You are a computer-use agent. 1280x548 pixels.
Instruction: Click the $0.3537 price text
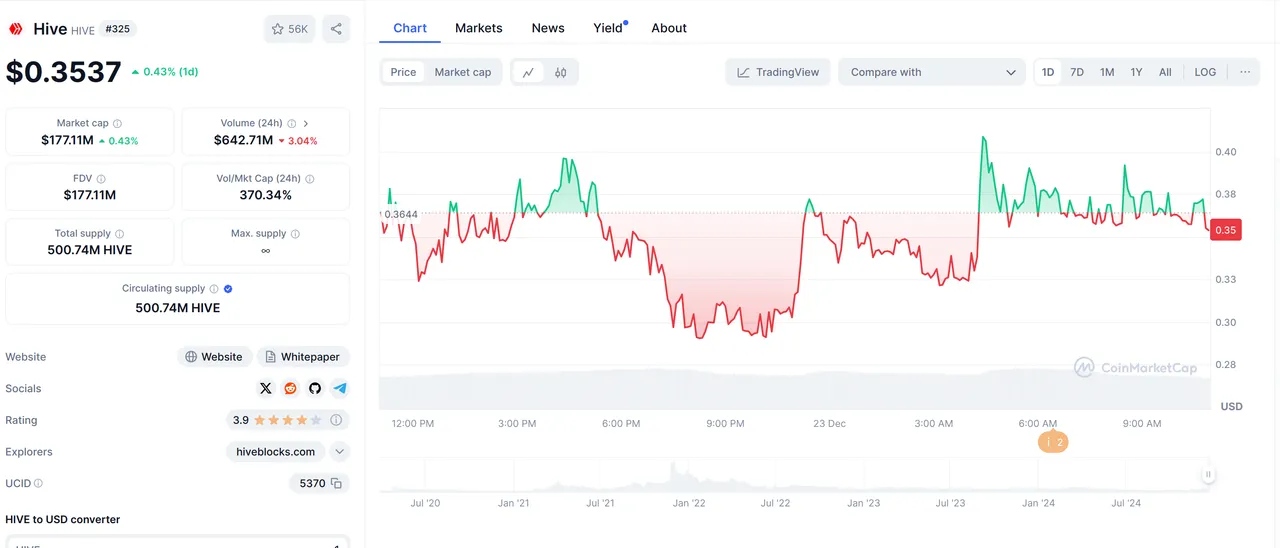(x=64, y=72)
